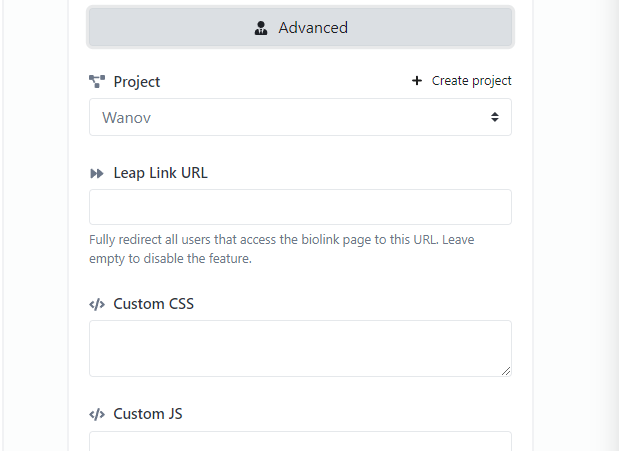Click the Leap Link URL help text
Viewport: 619px width, 451px height.
coord(265,249)
